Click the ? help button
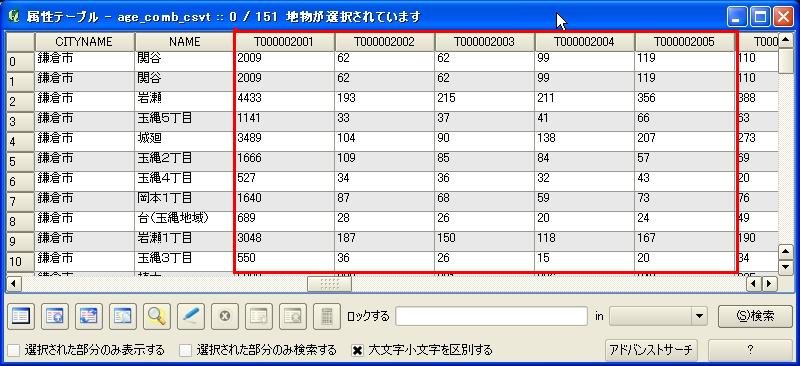Image resolution: width=800 pixels, height=366 pixels. pyautogui.click(x=750, y=350)
